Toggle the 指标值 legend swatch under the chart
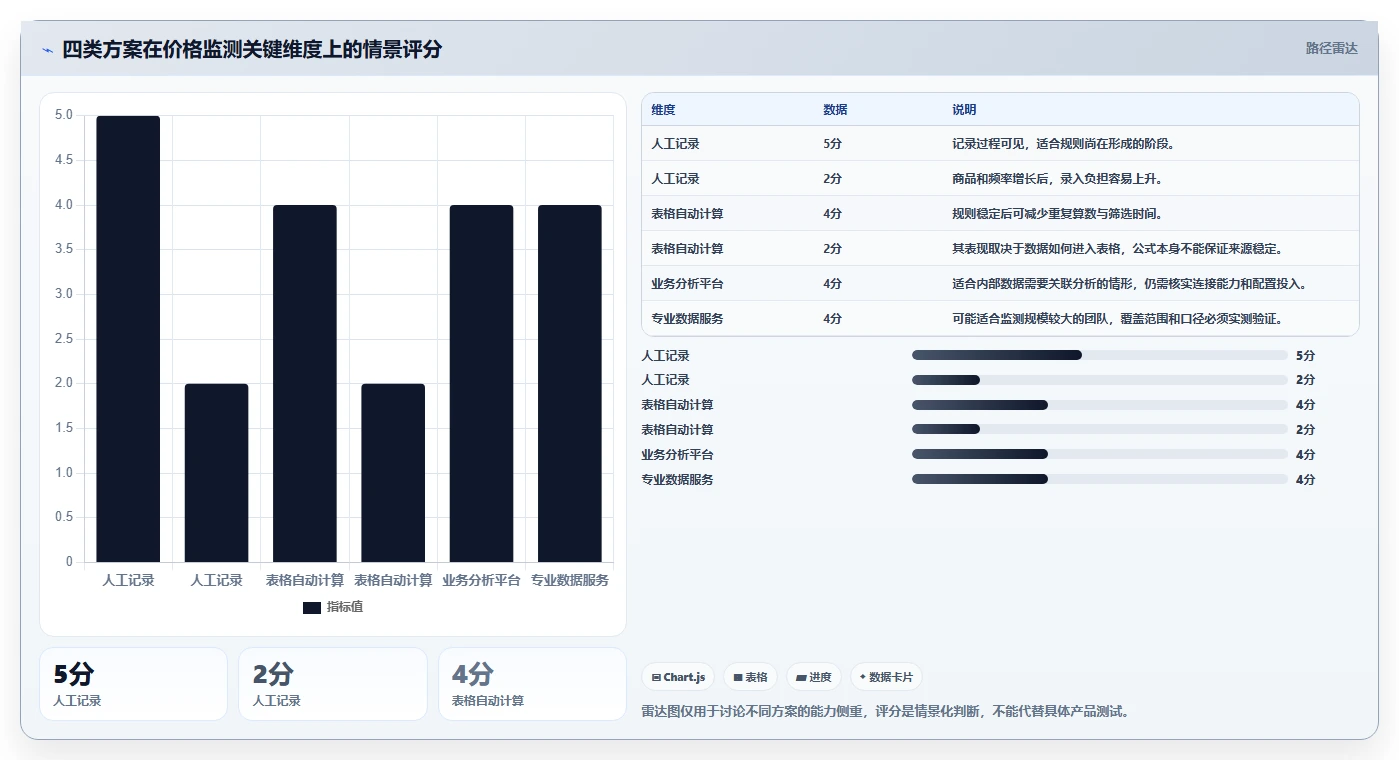The height and width of the screenshot is (760, 1399). (311, 607)
